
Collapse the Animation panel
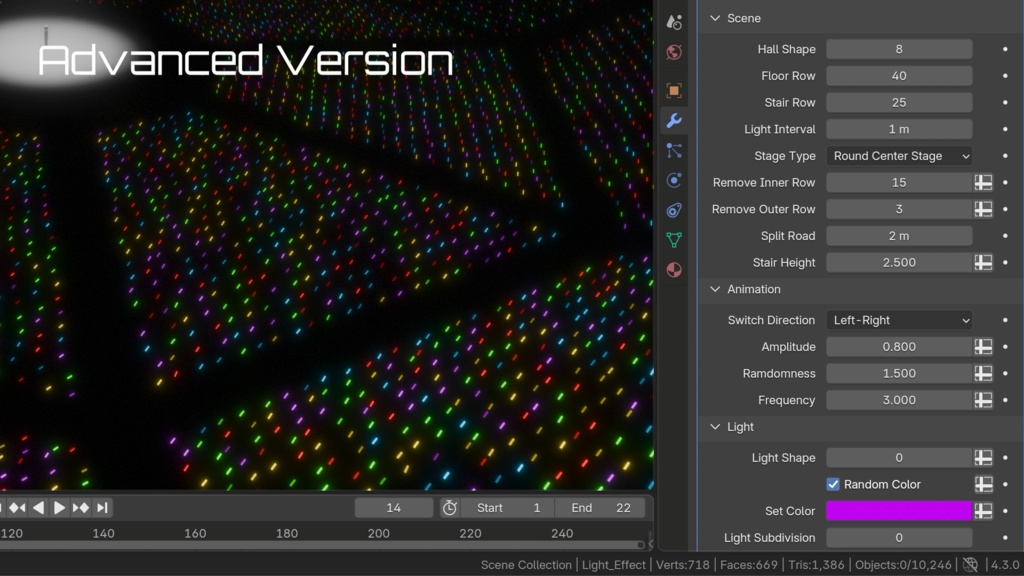715,289
